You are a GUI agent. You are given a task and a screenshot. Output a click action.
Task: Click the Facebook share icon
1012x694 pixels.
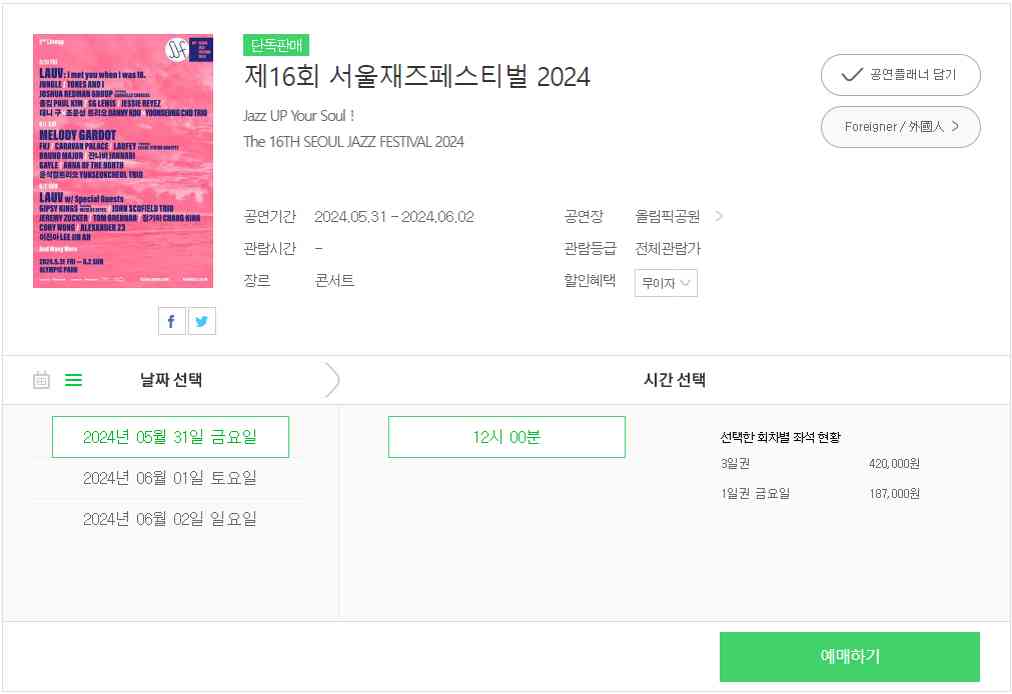[x=171, y=320]
